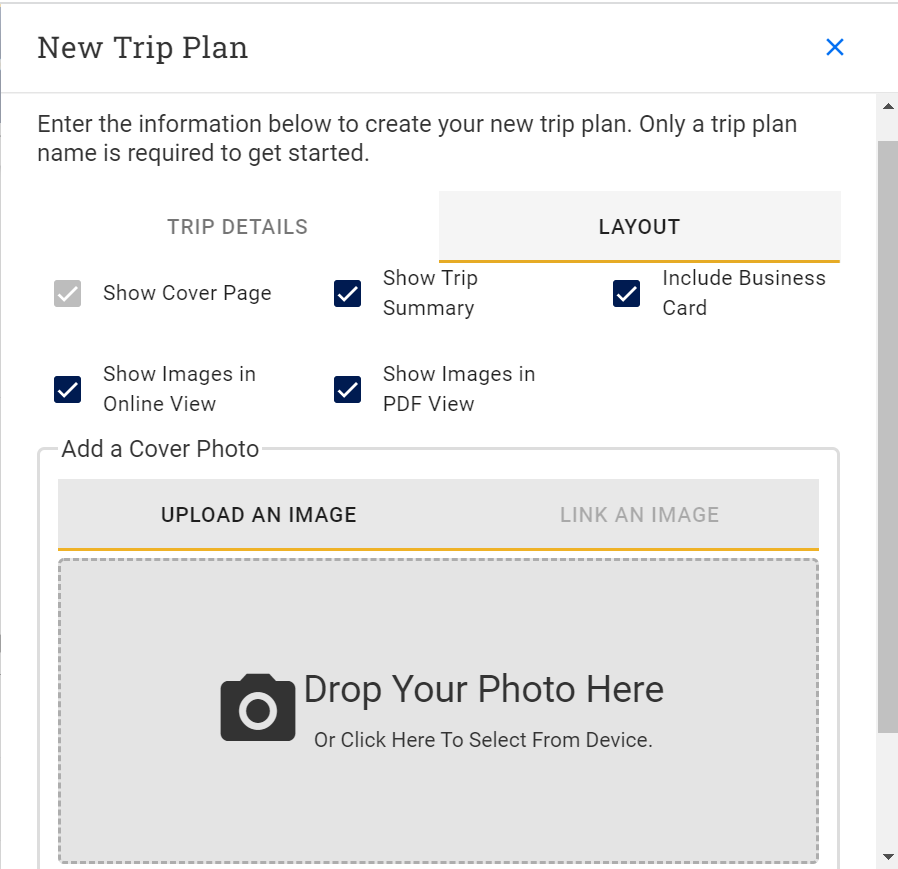The width and height of the screenshot is (898, 869).
Task: Switch to the Trip Details tab
Action: click(x=238, y=227)
